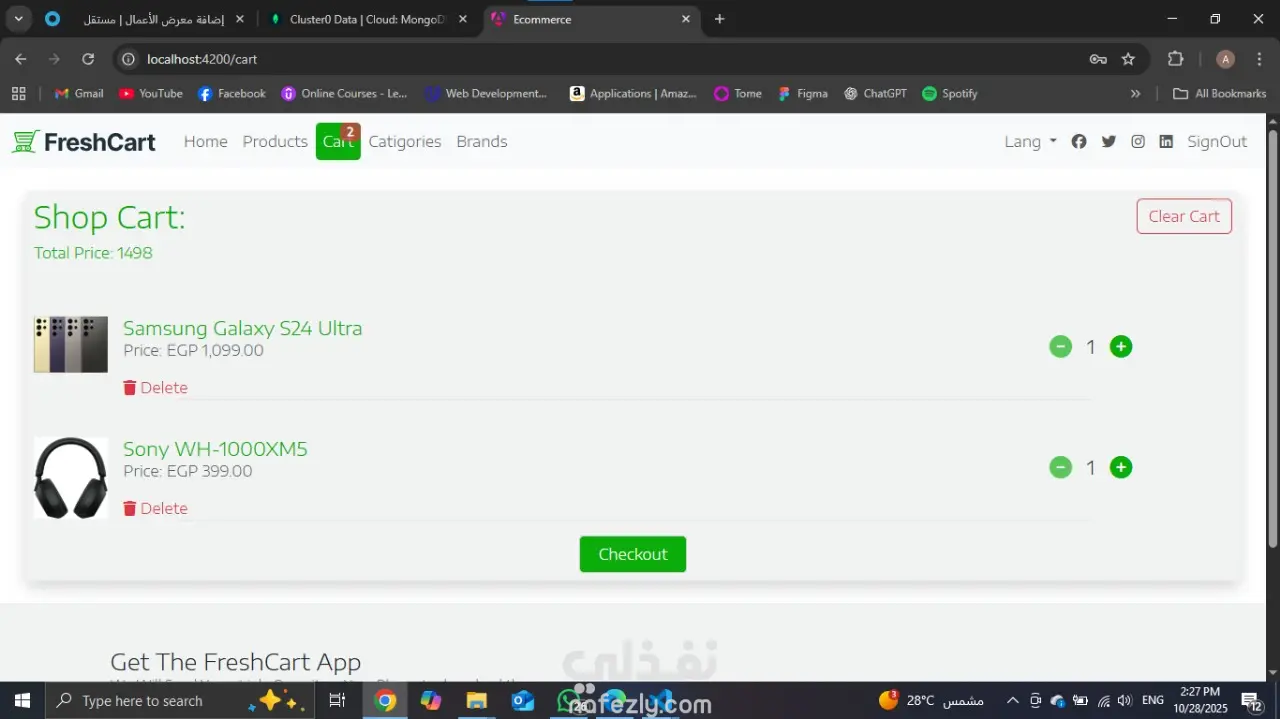Viewport: 1280px width, 719px height.
Task: Open the Extensions puzzle icon
Action: [x=1176, y=59]
